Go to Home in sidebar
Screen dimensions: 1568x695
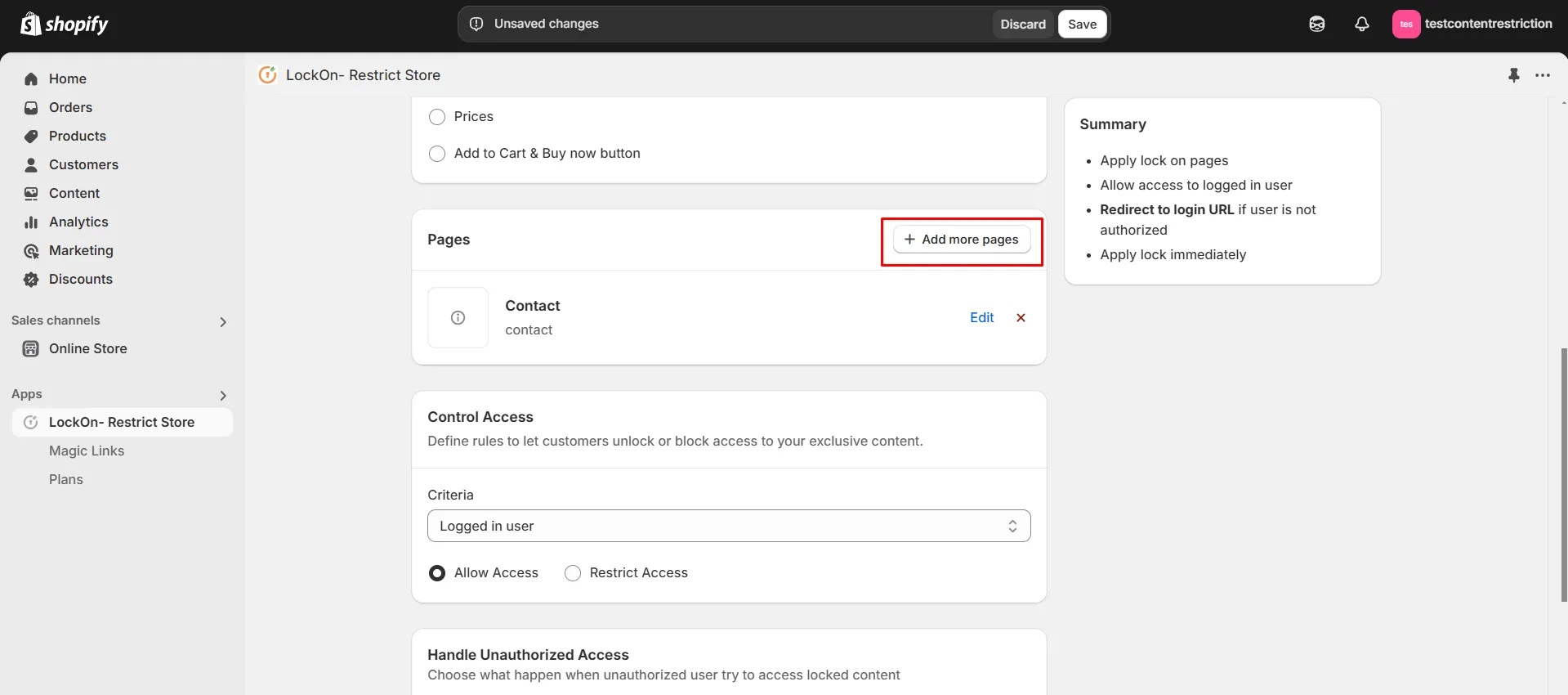pyautogui.click(x=68, y=78)
